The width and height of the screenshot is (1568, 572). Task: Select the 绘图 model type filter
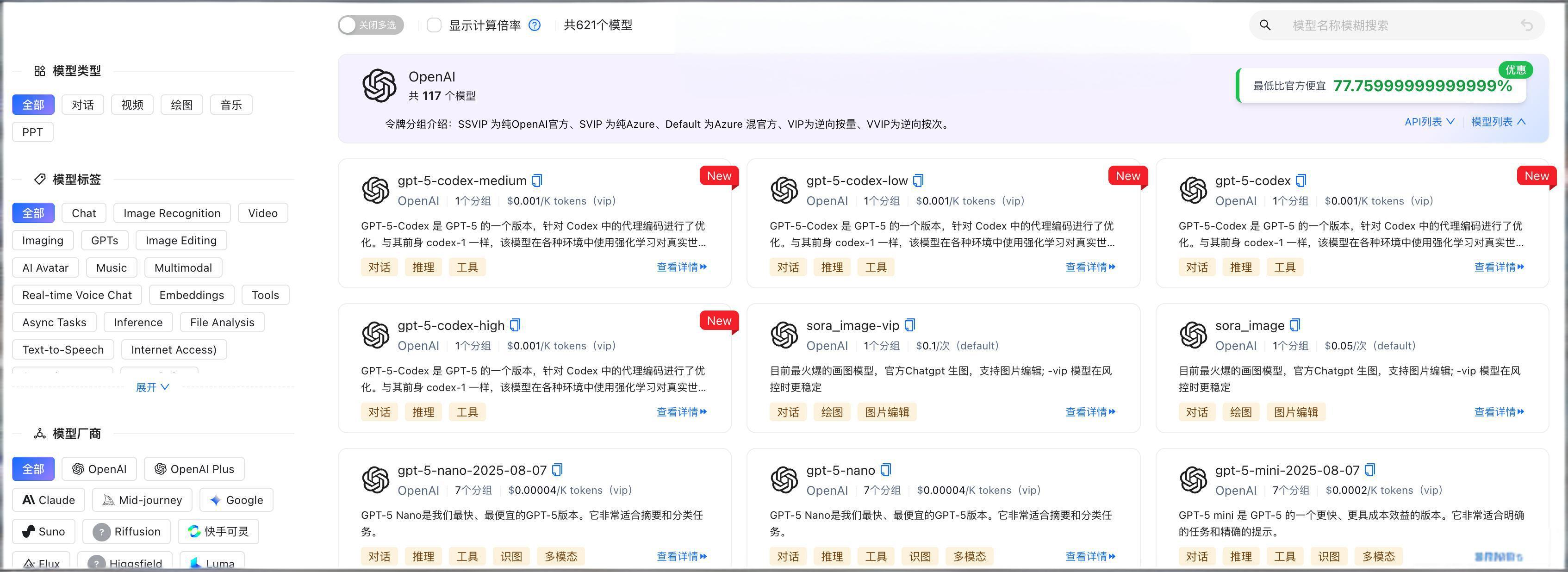coord(181,105)
